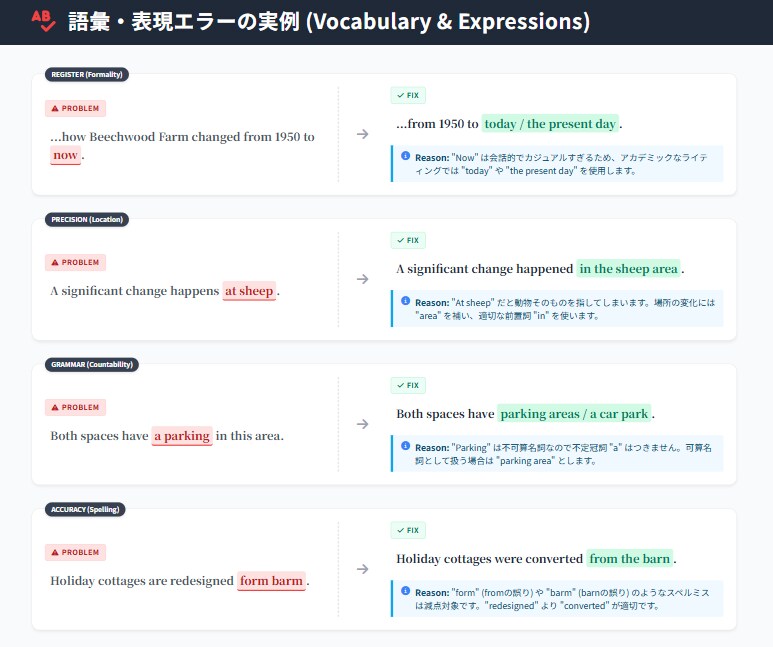Click correction 'in the sheep area'
Image resolution: width=773 pixels, height=647 pixels.
pyautogui.click(x=629, y=269)
